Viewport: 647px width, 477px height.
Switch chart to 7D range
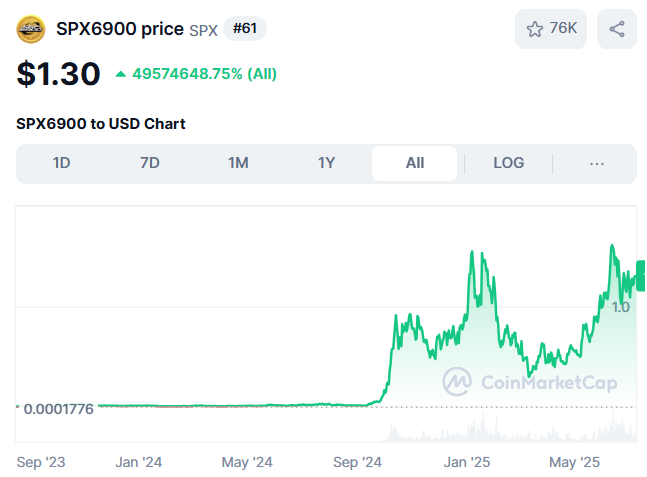pyautogui.click(x=150, y=163)
